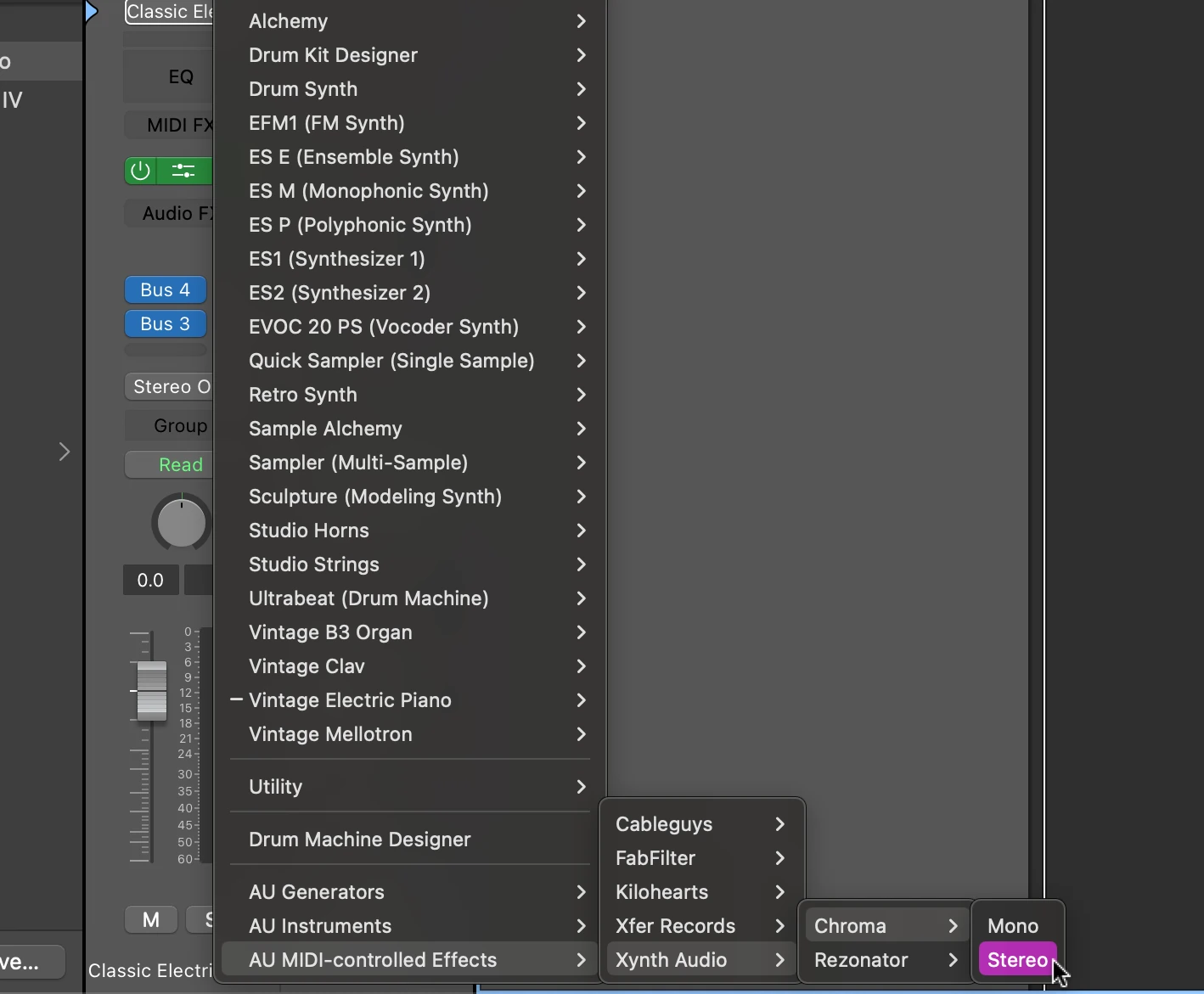
Task: Select Vintage B3 Organ
Action: point(410,632)
